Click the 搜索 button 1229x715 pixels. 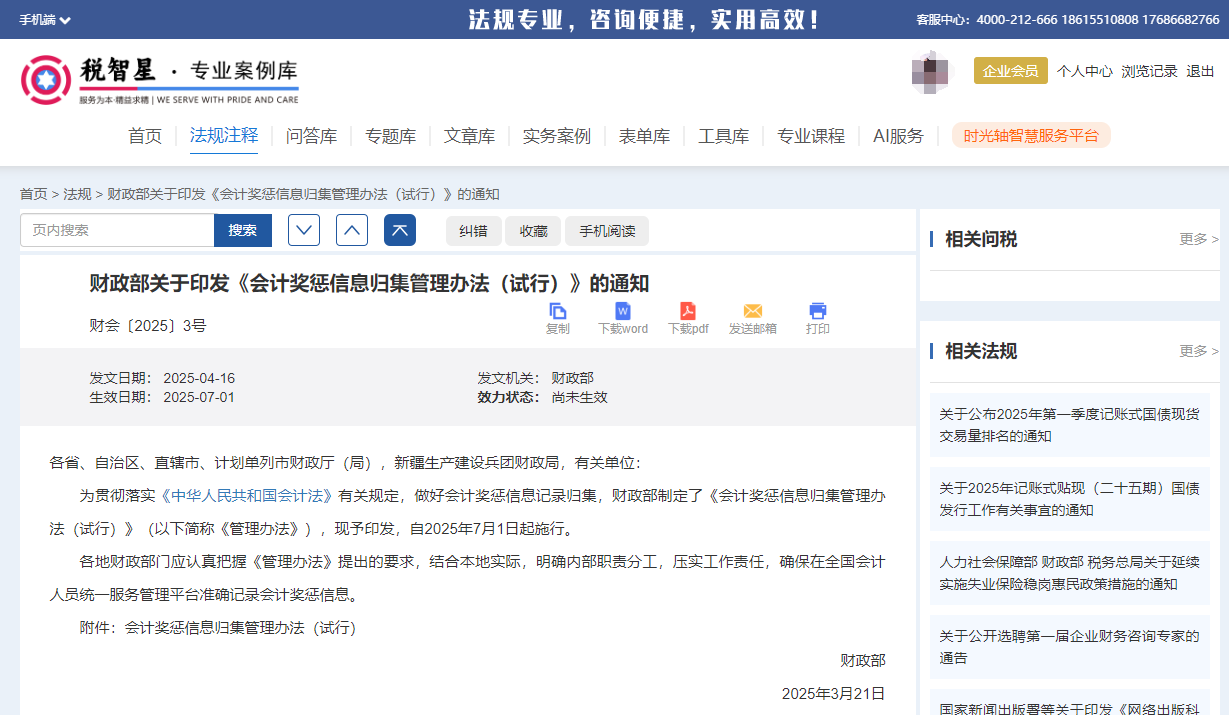pyautogui.click(x=243, y=230)
